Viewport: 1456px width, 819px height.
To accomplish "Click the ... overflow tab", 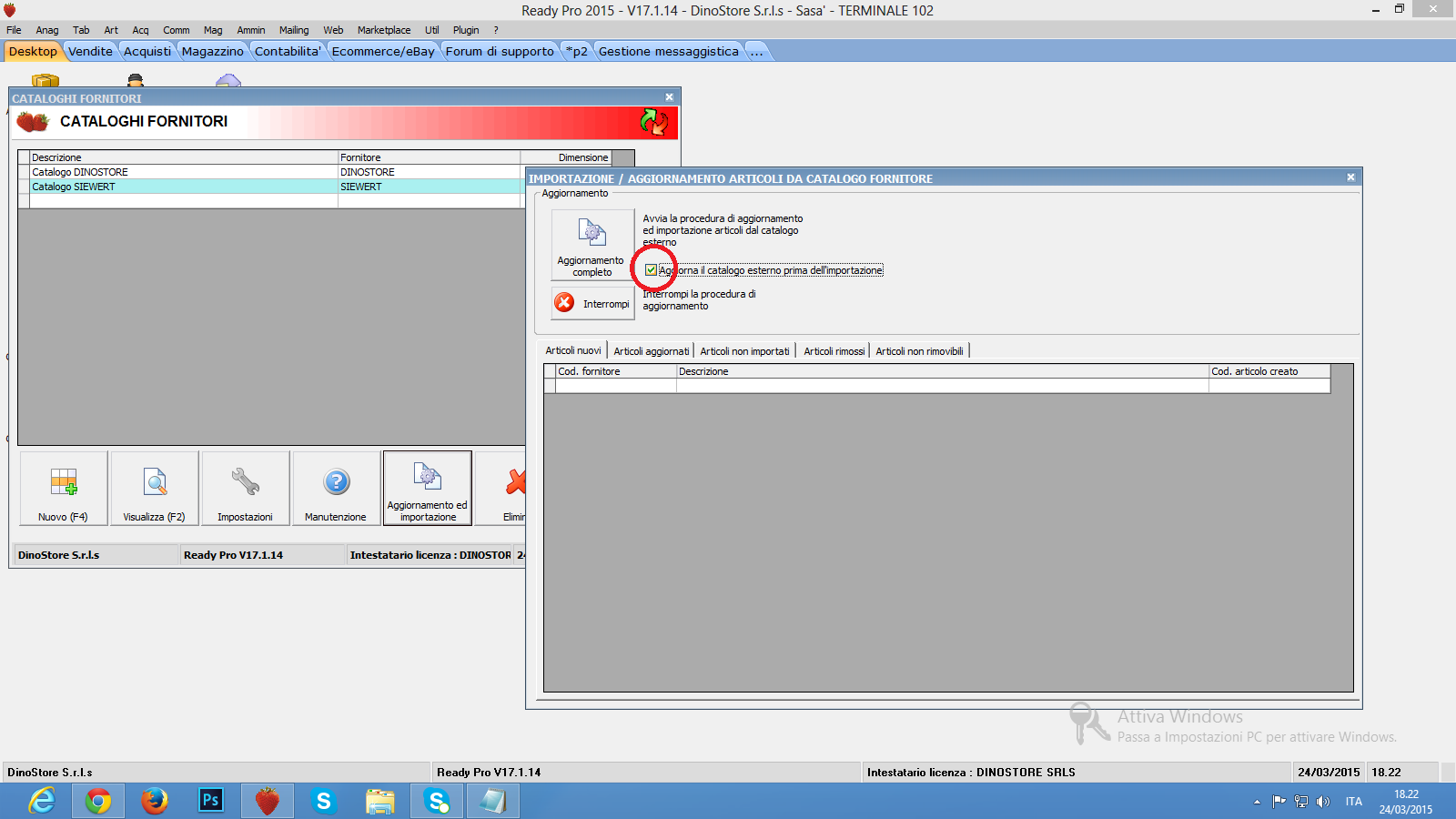I will point(756,51).
